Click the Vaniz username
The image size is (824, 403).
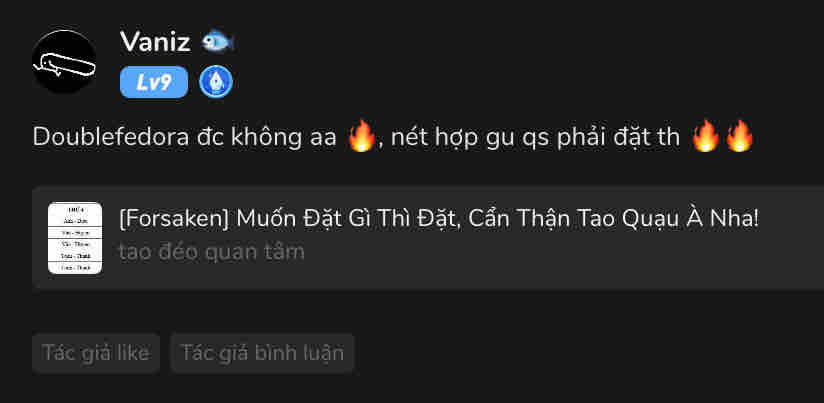pos(155,42)
